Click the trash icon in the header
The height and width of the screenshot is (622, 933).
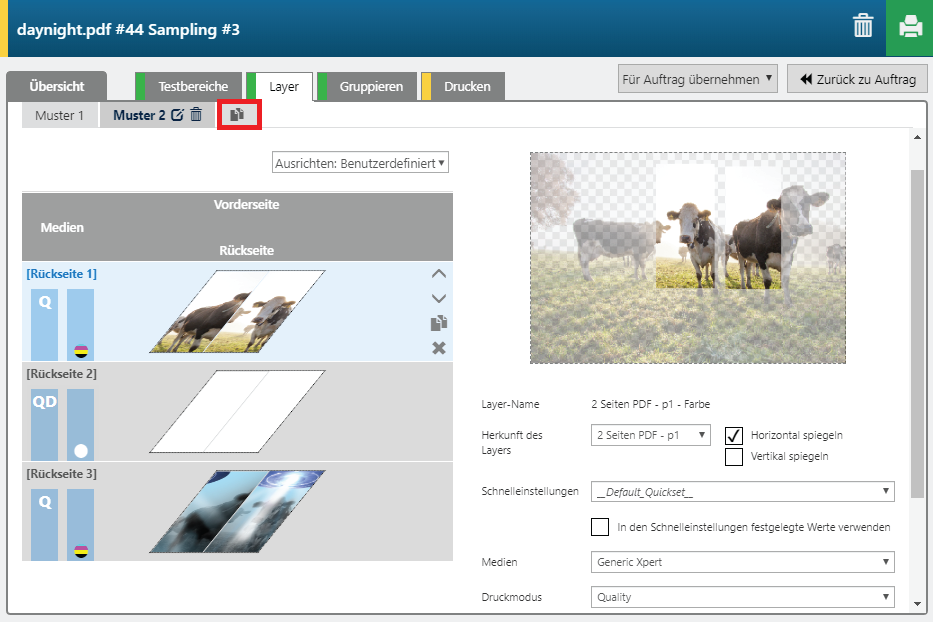(862, 27)
